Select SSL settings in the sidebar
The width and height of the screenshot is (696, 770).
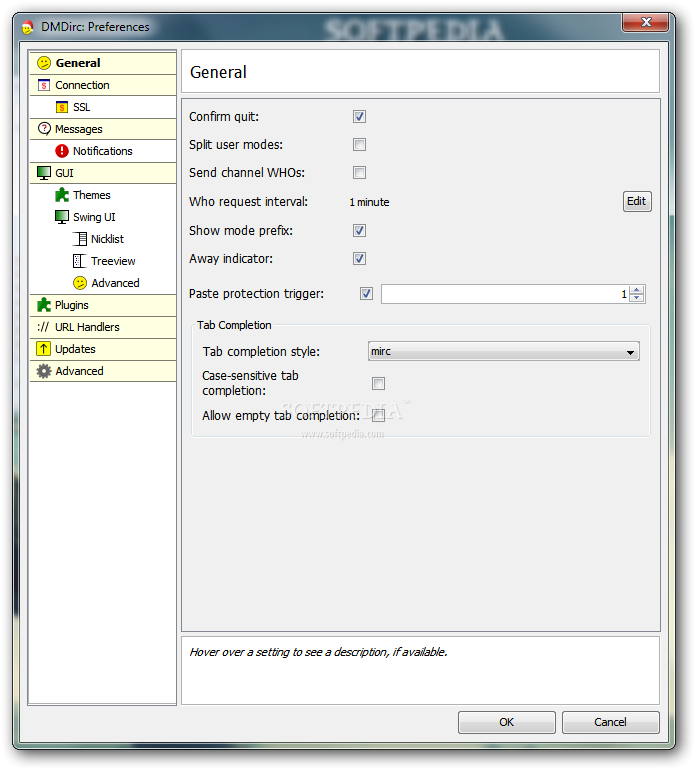tap(103, 107)
